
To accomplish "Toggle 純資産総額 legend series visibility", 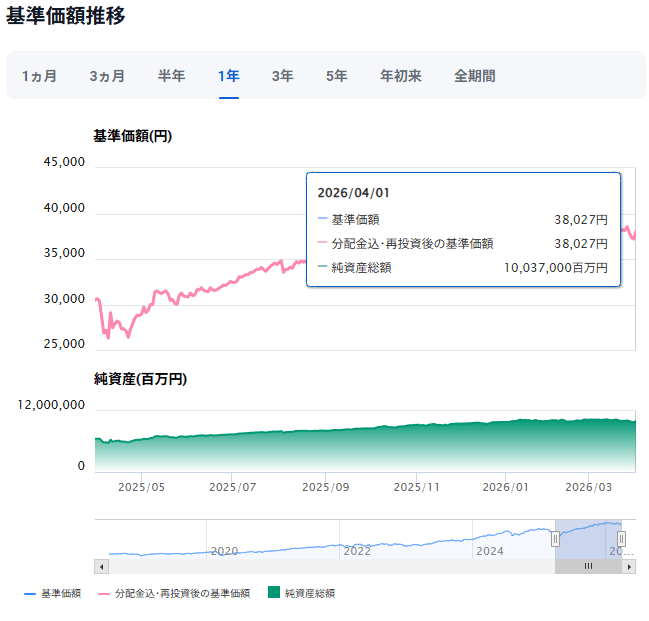I will click(x=310, y=594).
